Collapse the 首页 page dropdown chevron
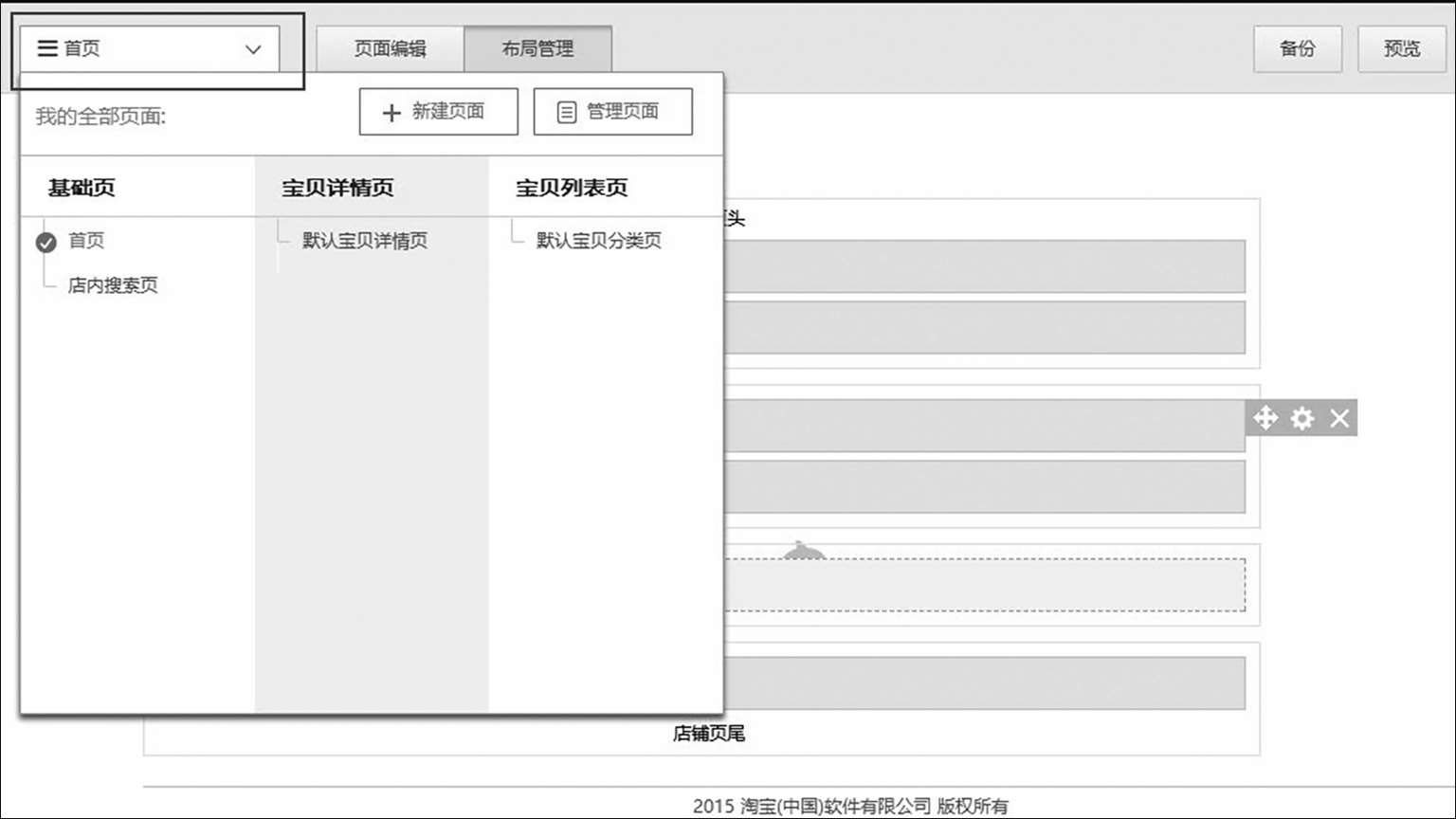Viewport: 1456px width, 819px height. tap(253, 49)
